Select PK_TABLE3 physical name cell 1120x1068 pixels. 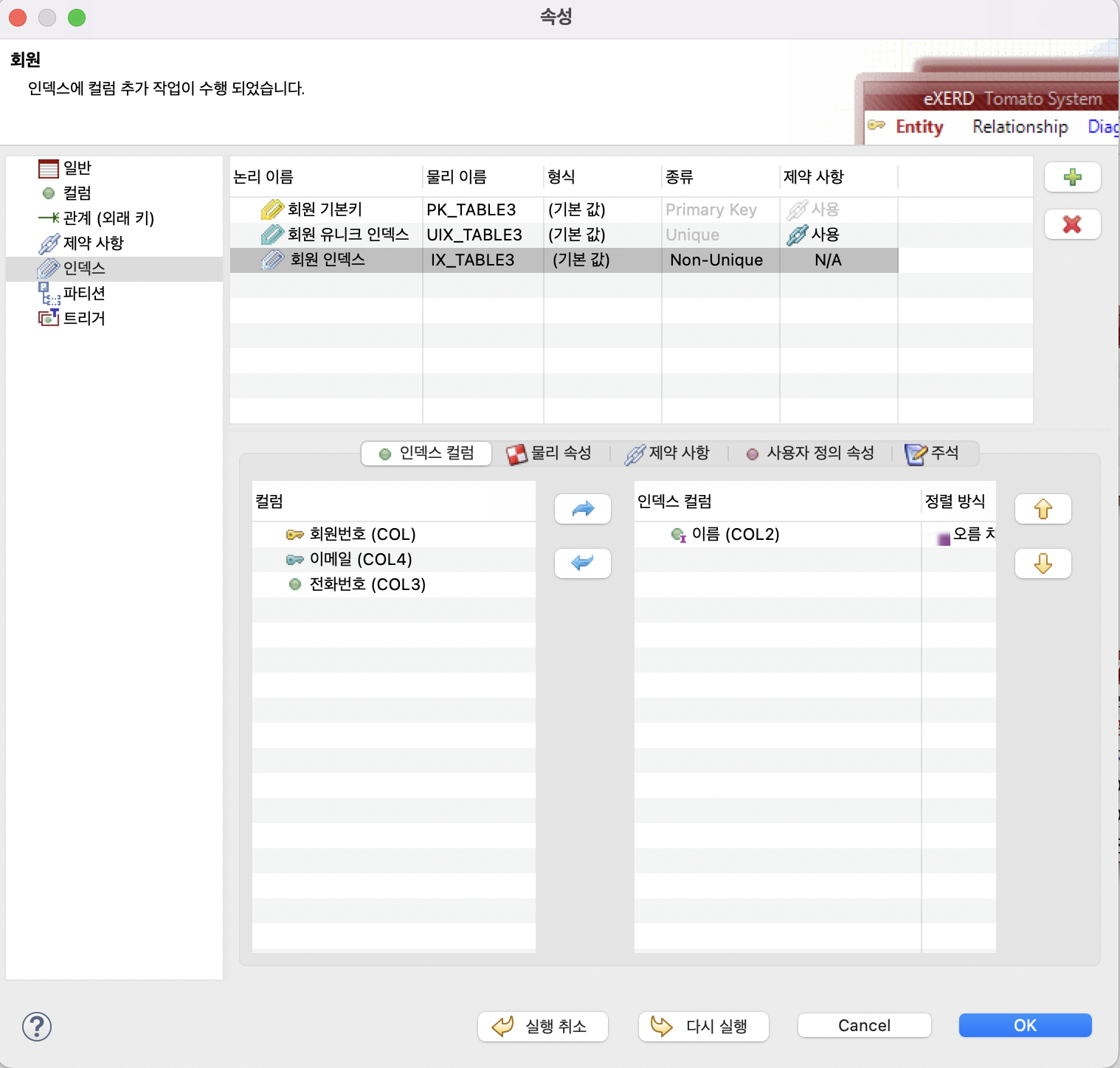pos(483,210)
